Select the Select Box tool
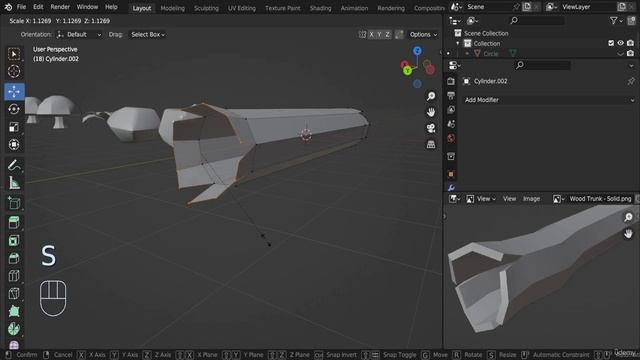The width and height of the screenshot is (640, 360). click(x=14, y=54)
